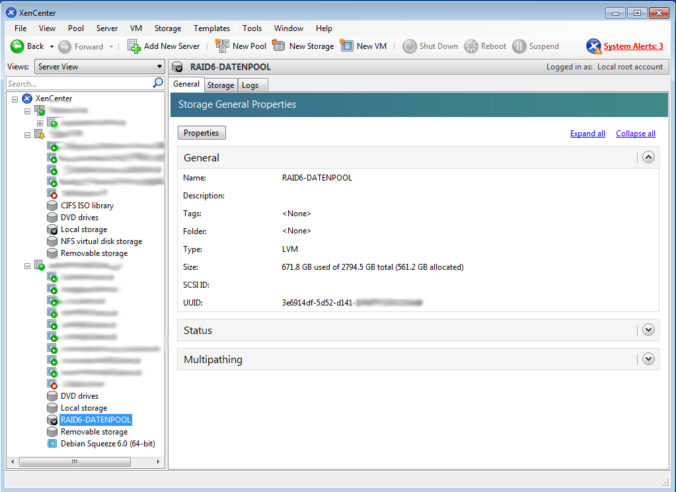The height and width of the screenshot is (492, 676).
Task: Click into the Search field
Action: tap(79, 84)
